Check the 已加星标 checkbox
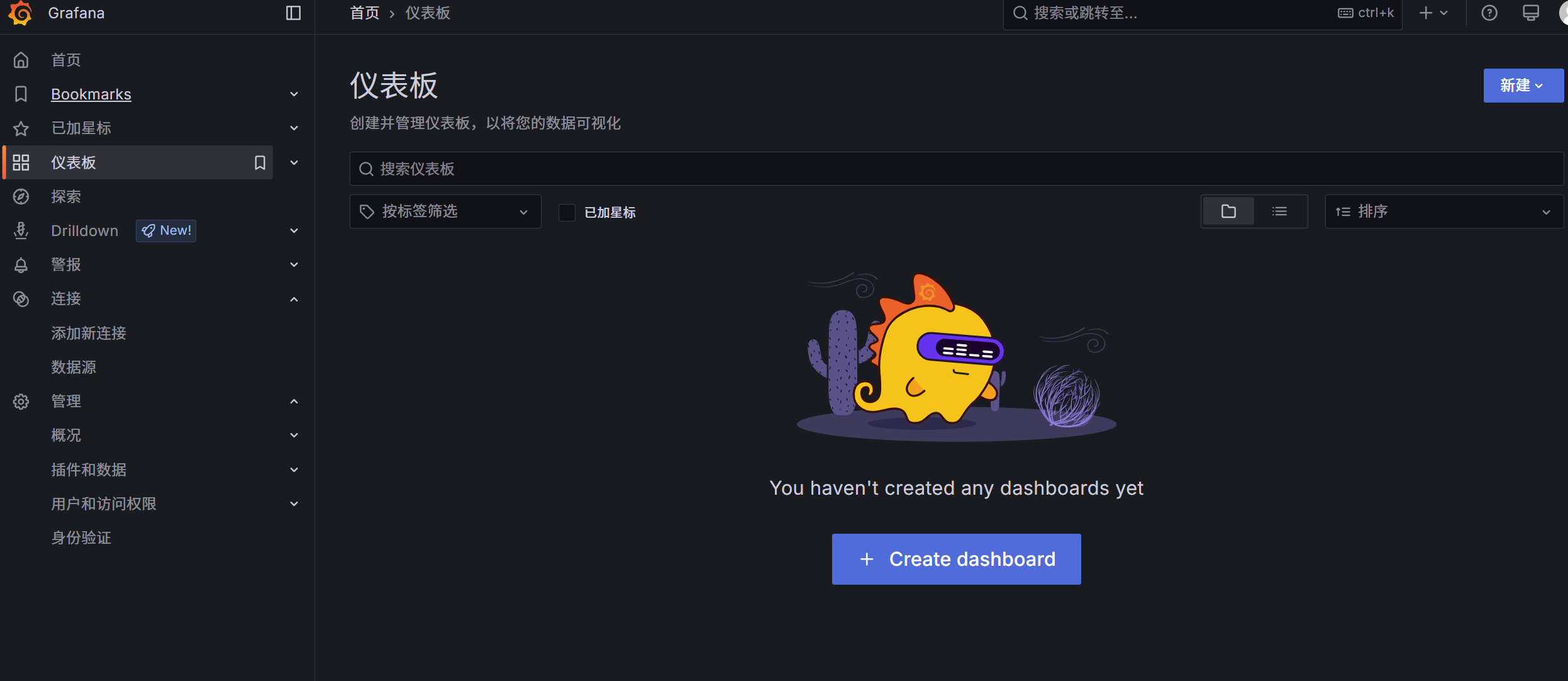This screenshot has width=1568, height=681. point(567,213)
